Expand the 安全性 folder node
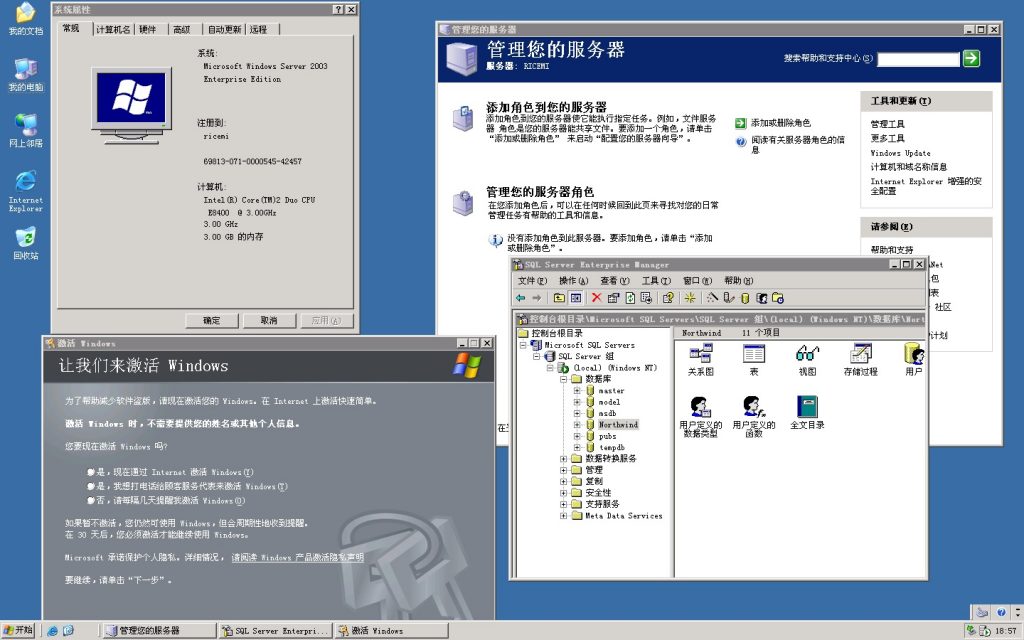1024x640 pixels. [563, 493]
